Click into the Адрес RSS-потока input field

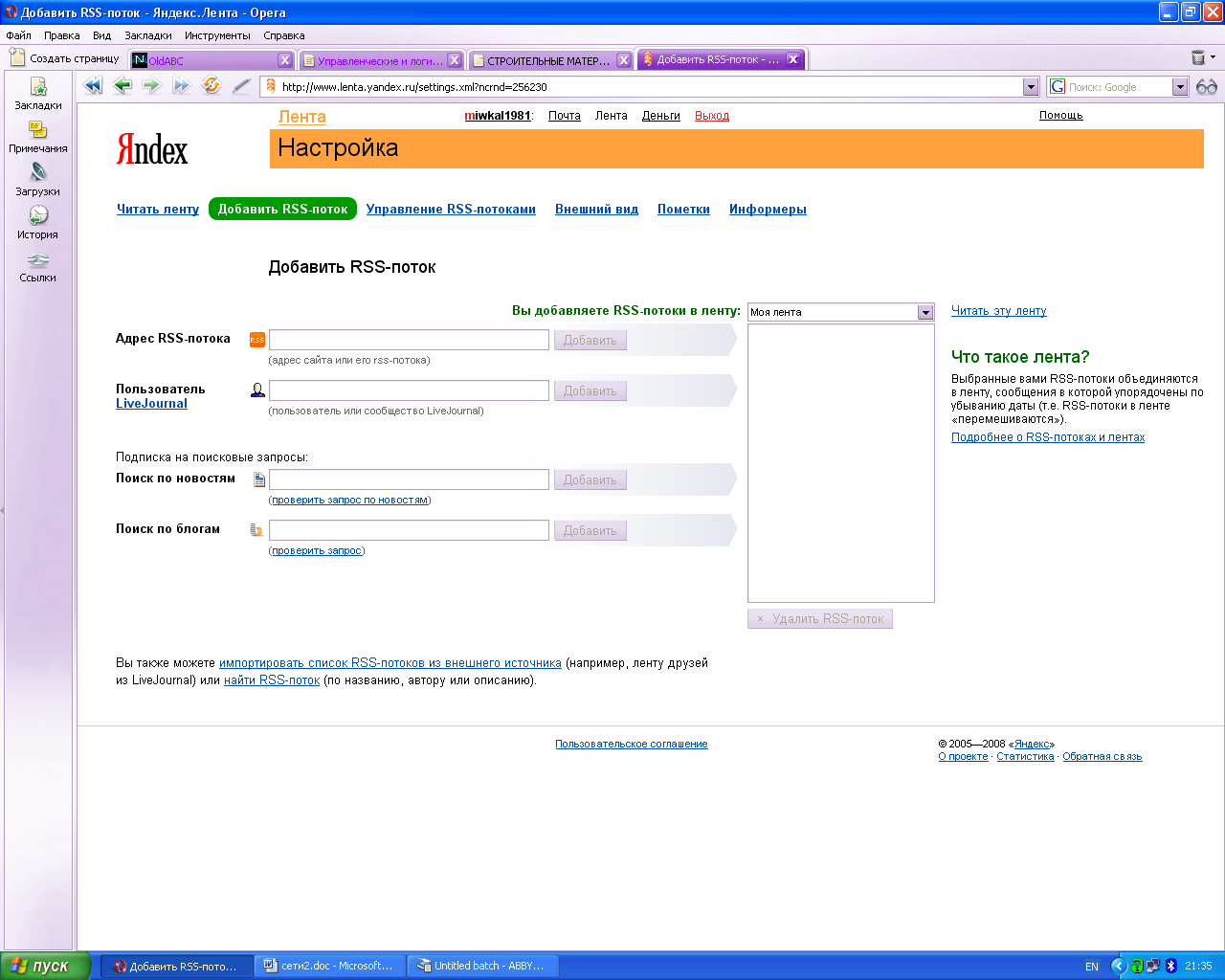click(x=410, y=340)
